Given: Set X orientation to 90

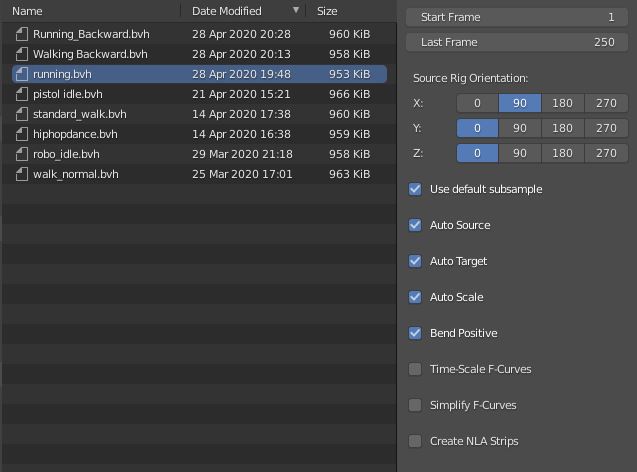Looking at the screenshot, I should pyautogui.click(x=520, y=103).
